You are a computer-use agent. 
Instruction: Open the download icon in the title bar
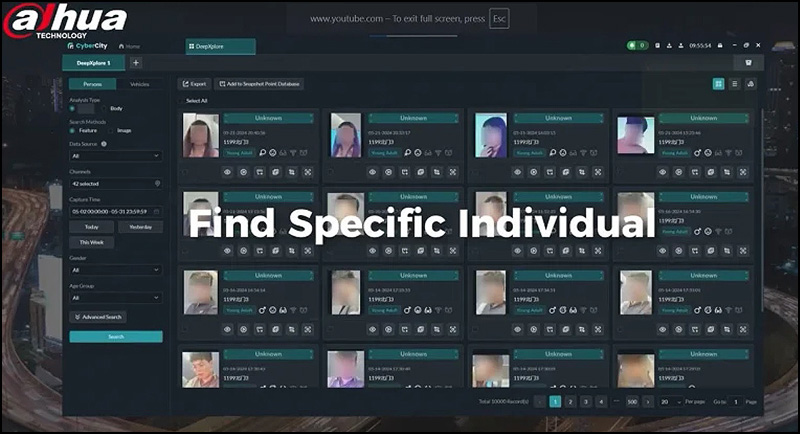pyautogui.click(x=669, y=45)
